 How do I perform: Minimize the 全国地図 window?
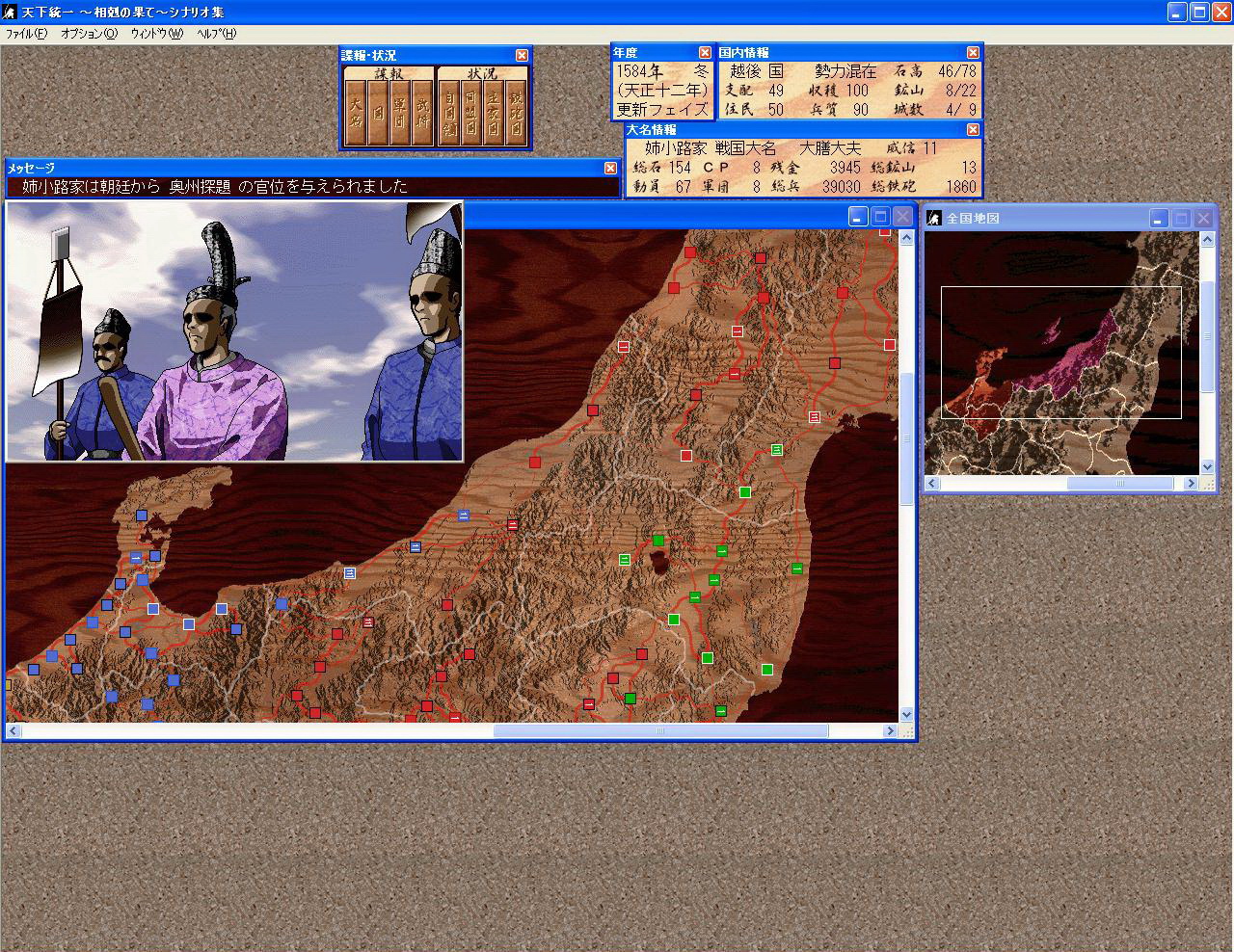1160,219
